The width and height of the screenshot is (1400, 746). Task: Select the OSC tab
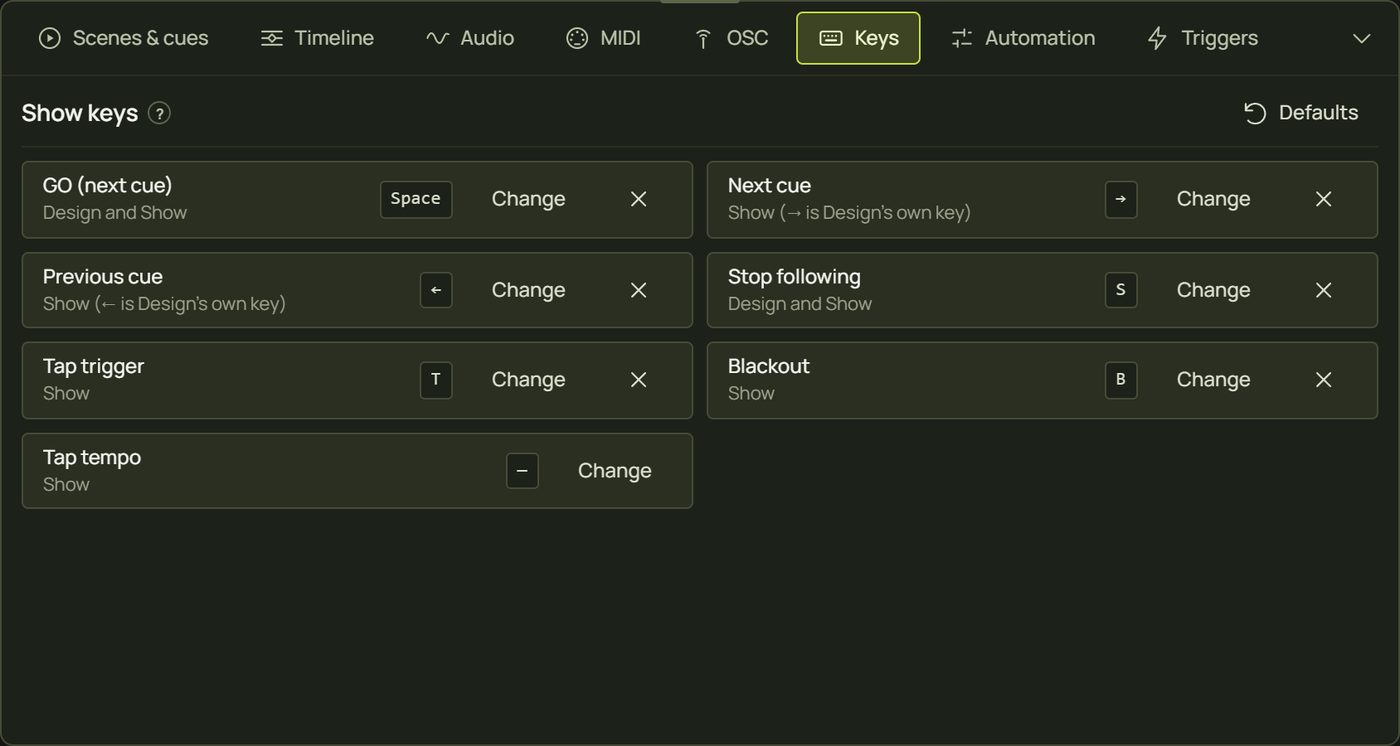(731, 38)
